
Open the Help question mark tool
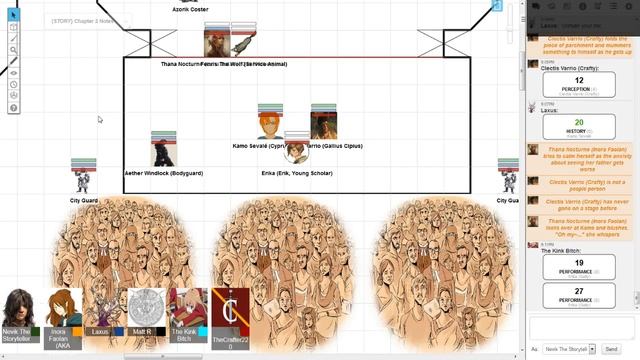[13, 108]
